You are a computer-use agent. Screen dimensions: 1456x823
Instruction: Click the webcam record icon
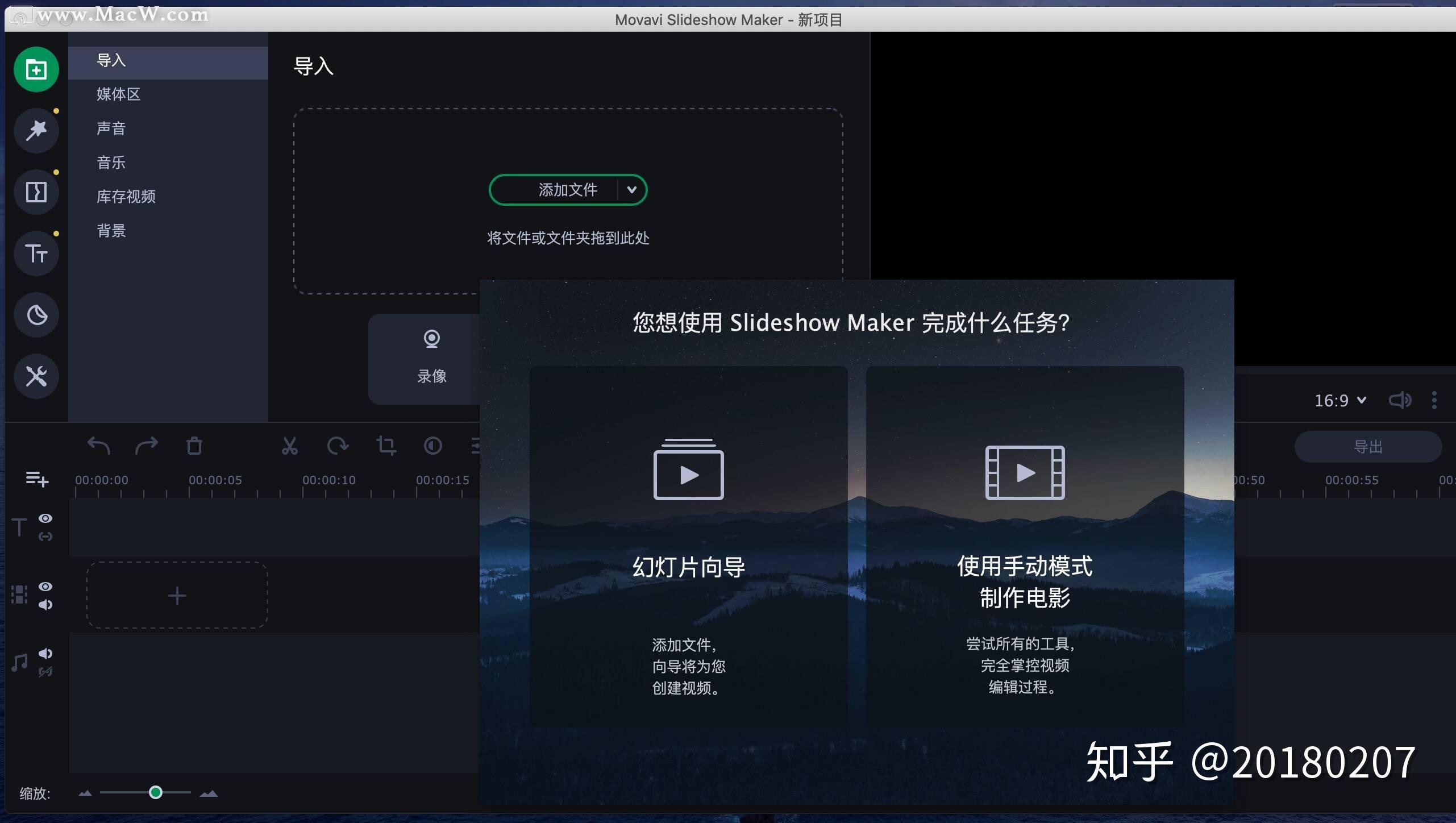click(432, 339)
